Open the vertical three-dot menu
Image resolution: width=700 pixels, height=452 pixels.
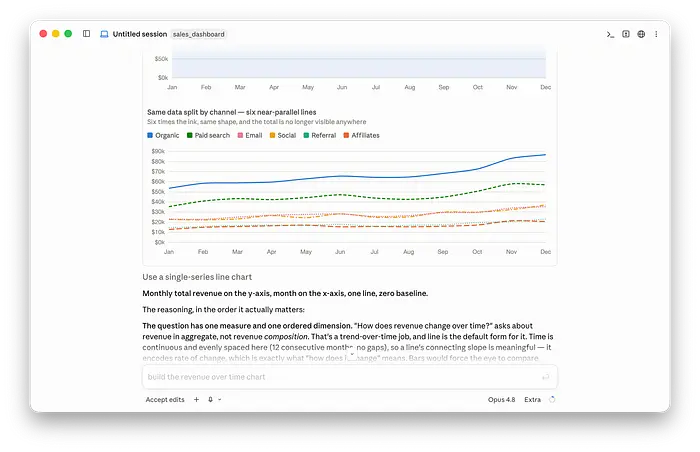656,34
